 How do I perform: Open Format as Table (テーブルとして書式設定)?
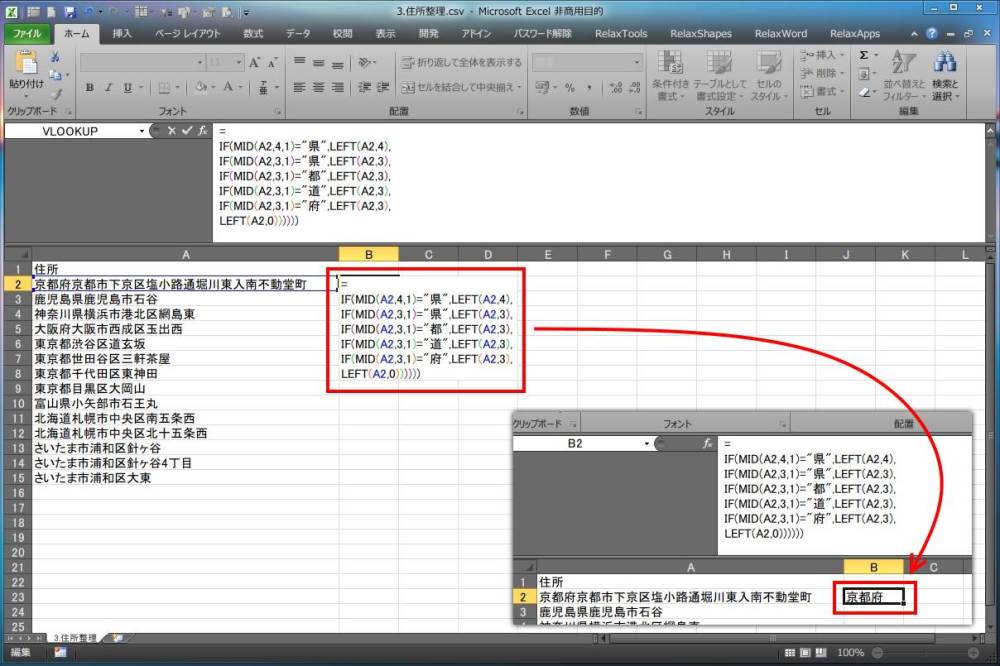[x=719, y=76]
